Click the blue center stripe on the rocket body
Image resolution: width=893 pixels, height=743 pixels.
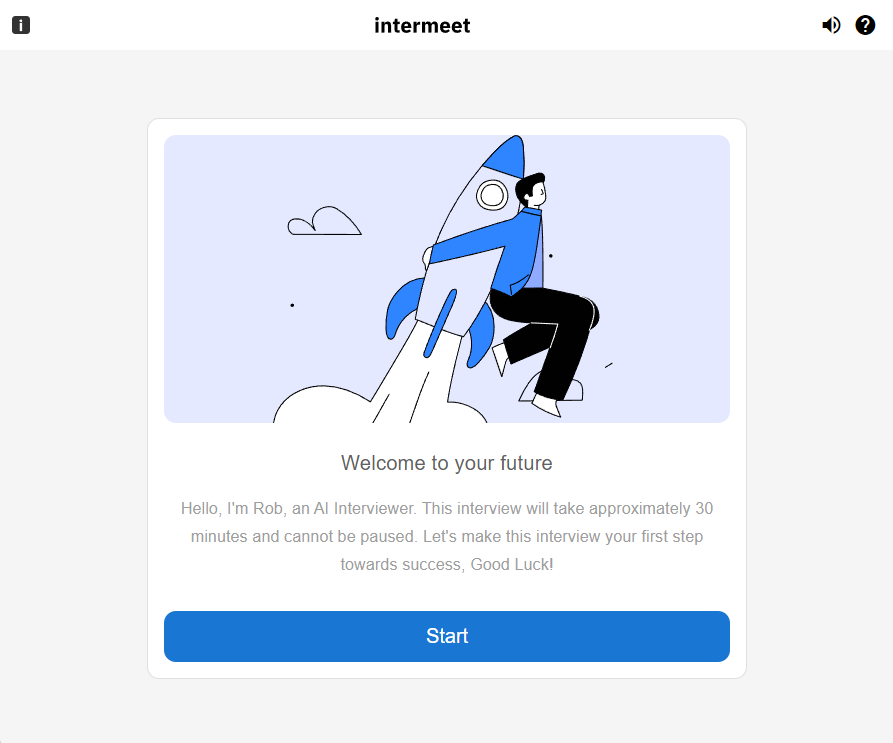tap(440, 323)
